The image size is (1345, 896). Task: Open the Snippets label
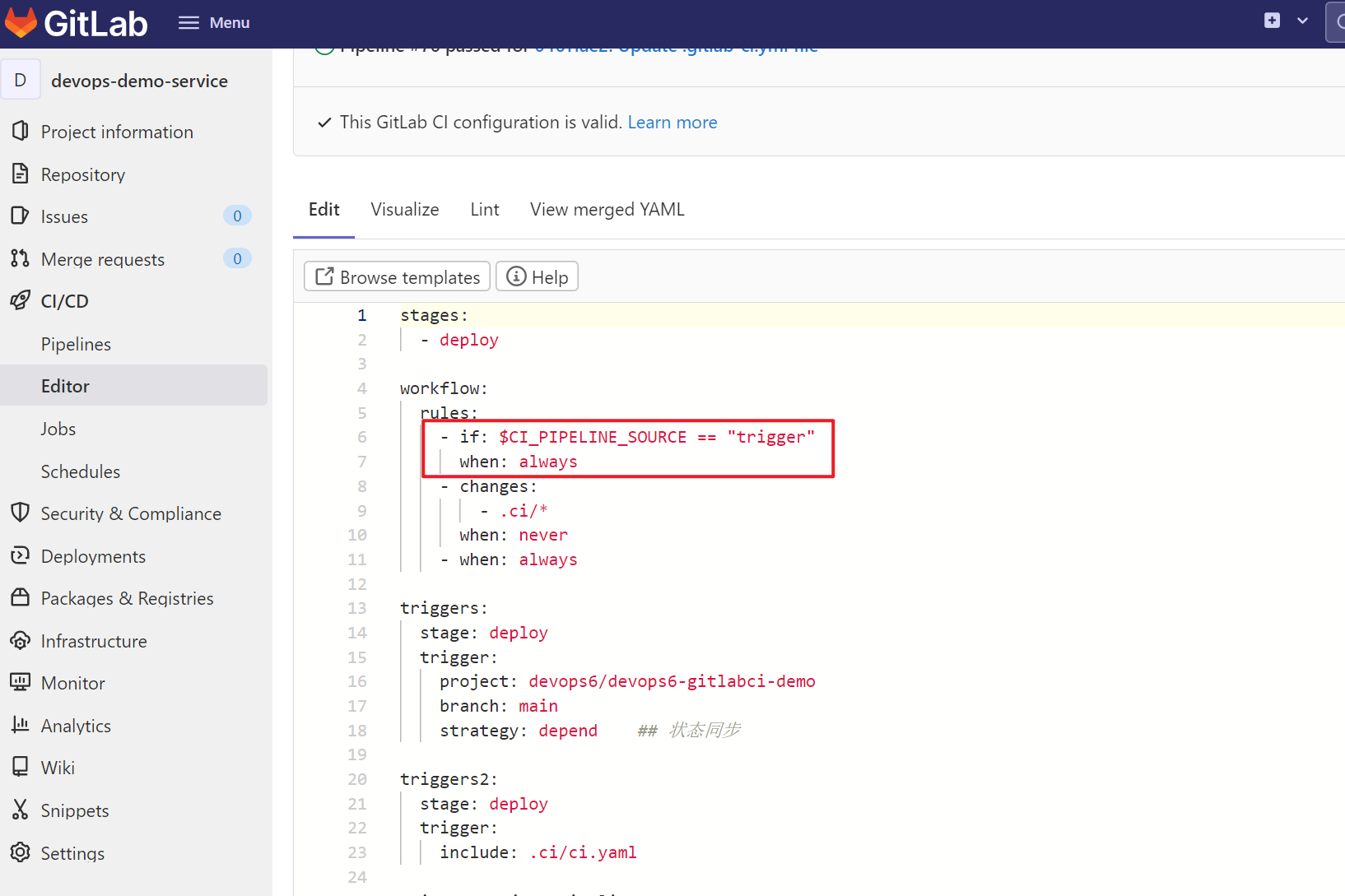[75, 810]
